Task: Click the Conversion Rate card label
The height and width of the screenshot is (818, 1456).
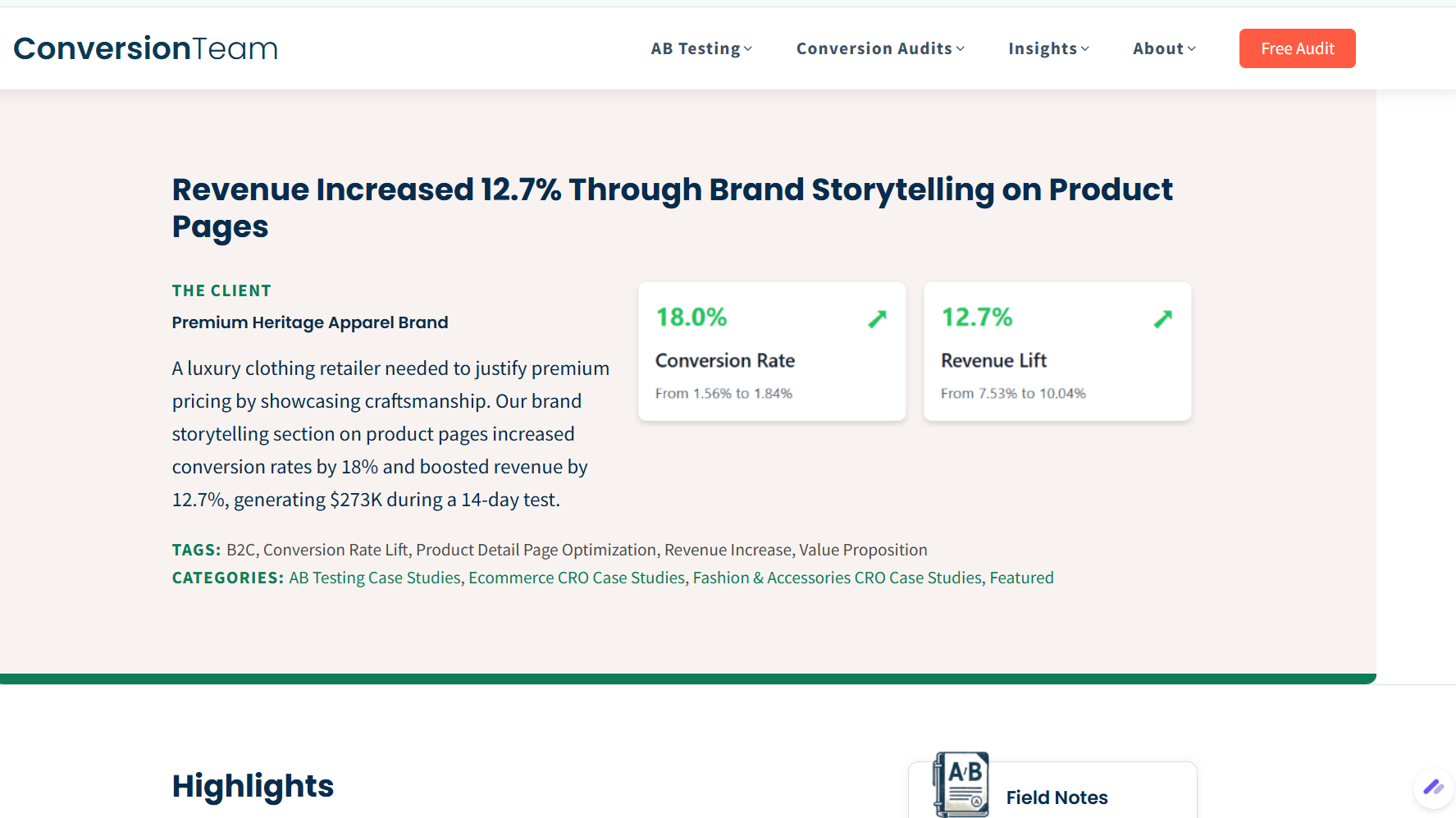Action: coord(725,360)
